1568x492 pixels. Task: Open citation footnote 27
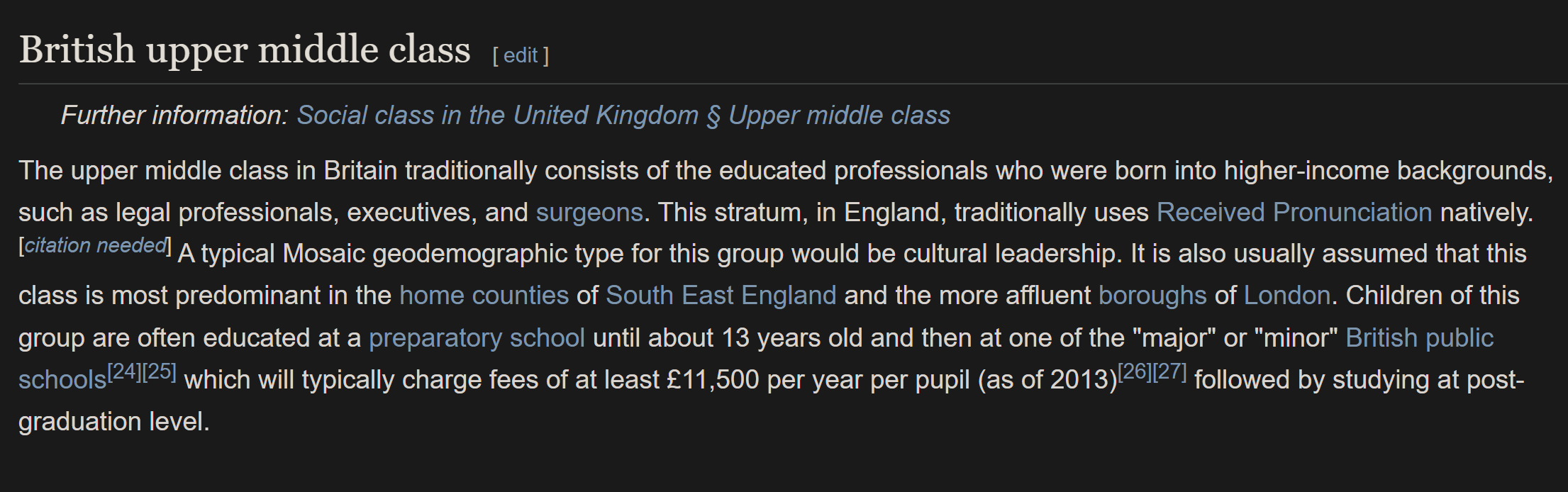click(x=1170, y=371)
